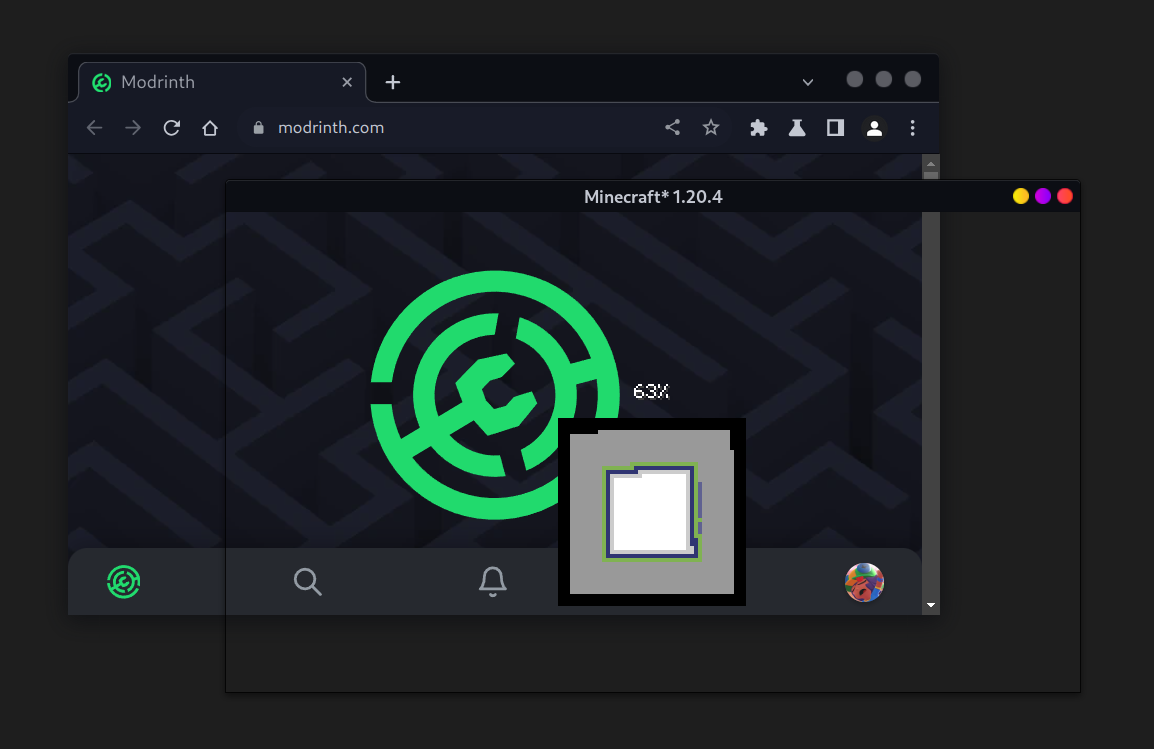Reload the modrinth.com page
Image resolution: width=1154 pixels, height=749 pixels.
pyautogui.click(x=172, y=128)
